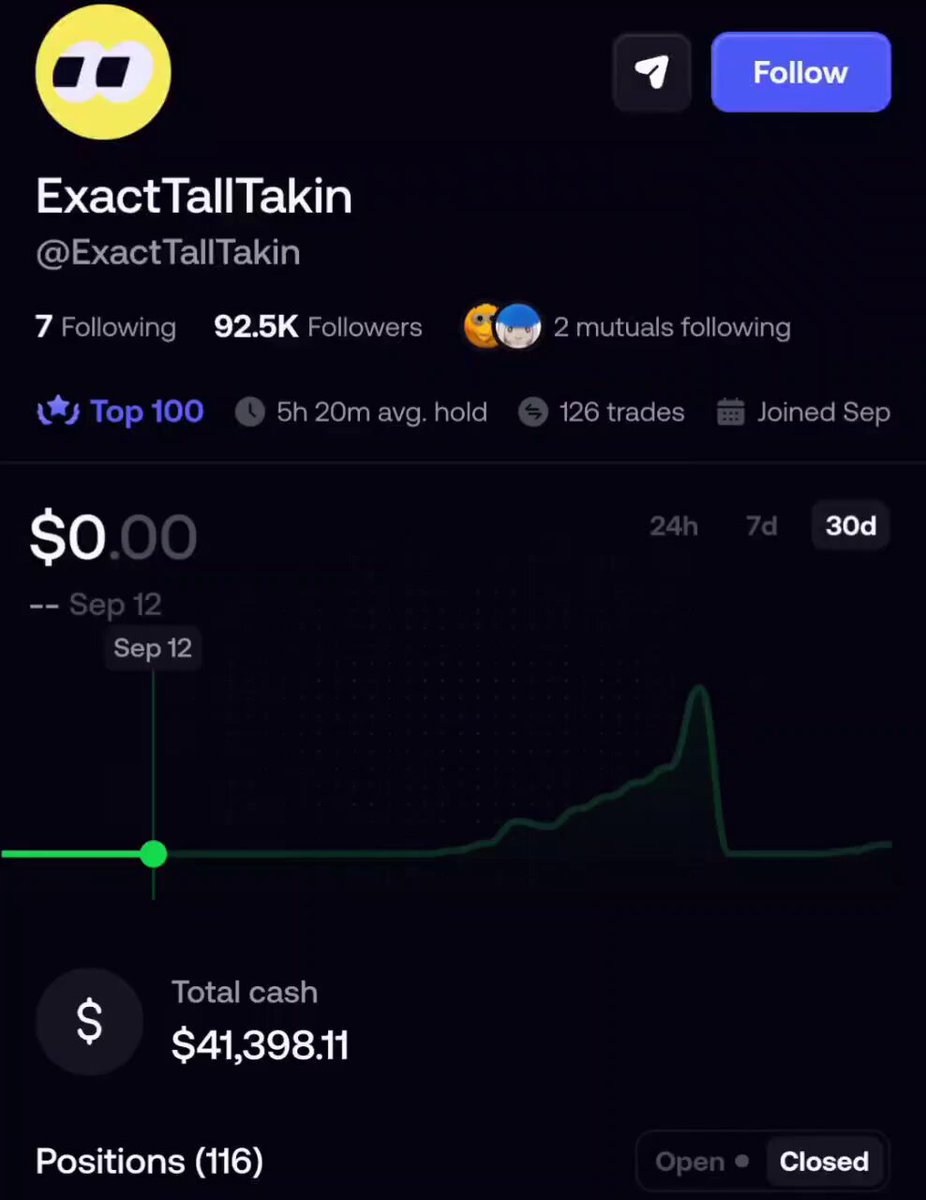Select the 30d chart range

(851, 526)
